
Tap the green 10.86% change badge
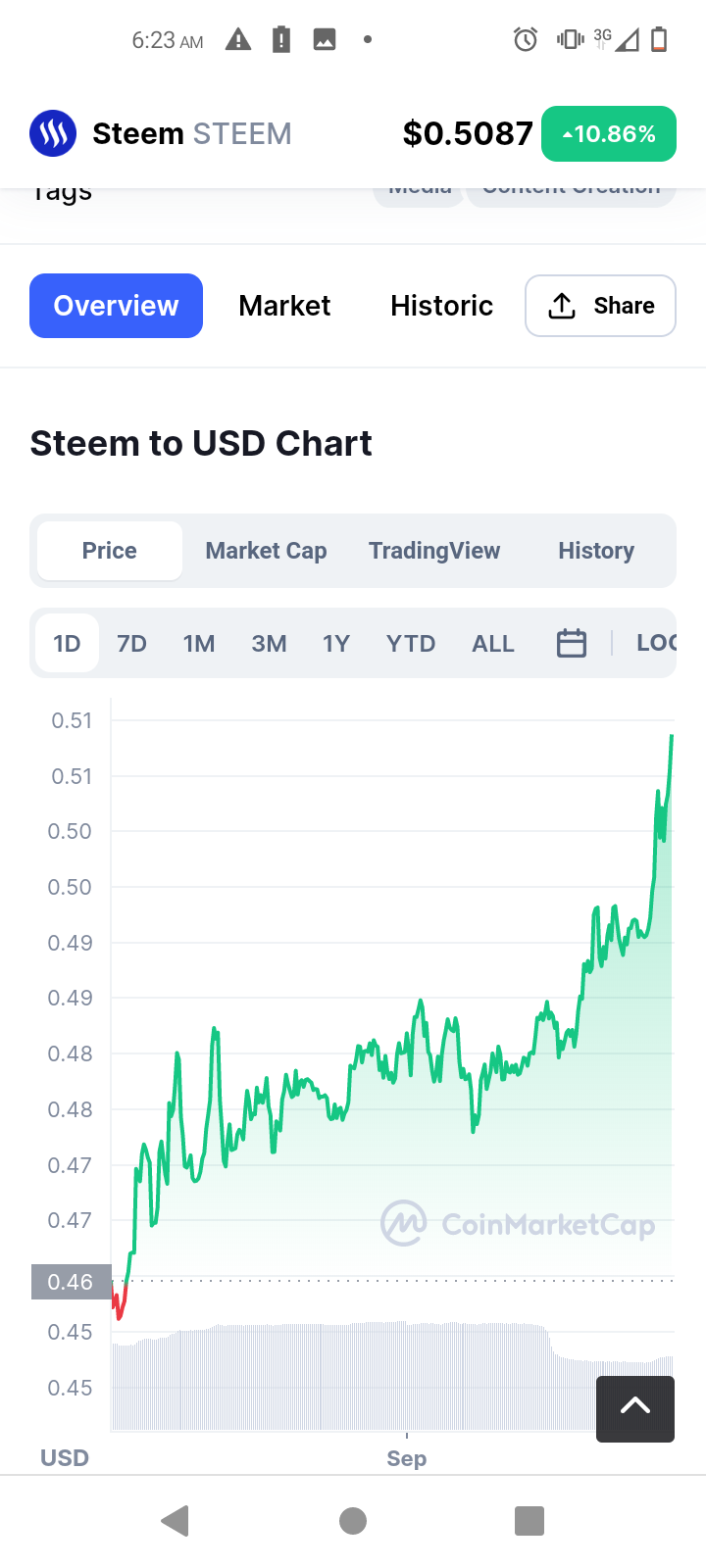[x=609, y=133]
